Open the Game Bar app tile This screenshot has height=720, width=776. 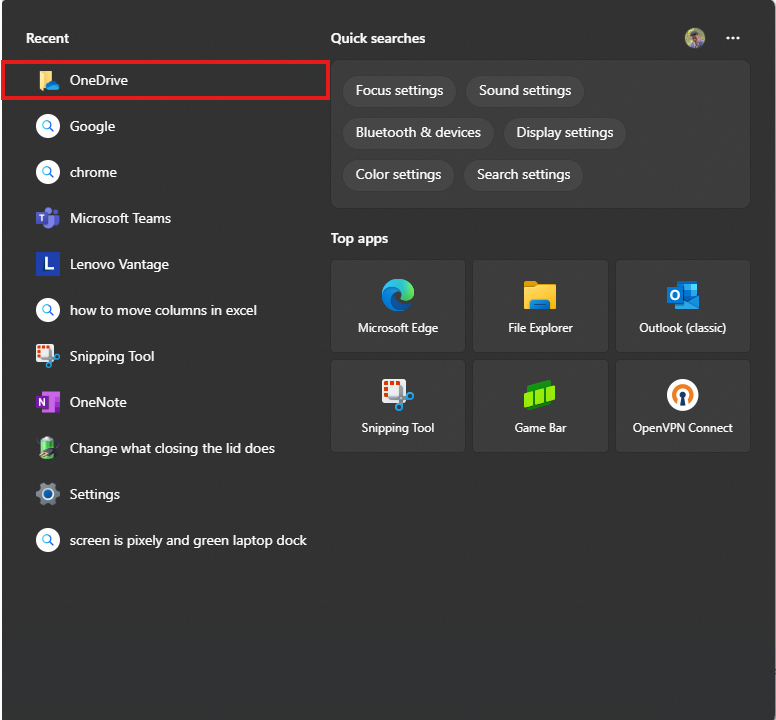coord(540,406)
